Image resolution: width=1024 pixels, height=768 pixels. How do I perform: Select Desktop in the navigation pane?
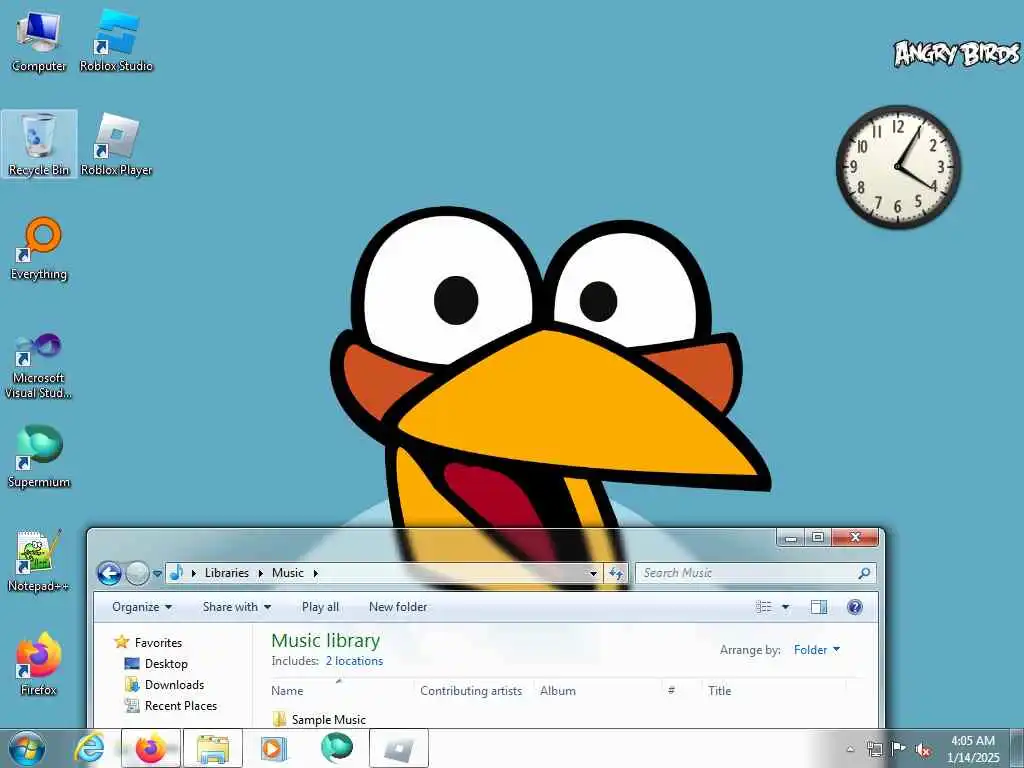(x=157, y=664)
